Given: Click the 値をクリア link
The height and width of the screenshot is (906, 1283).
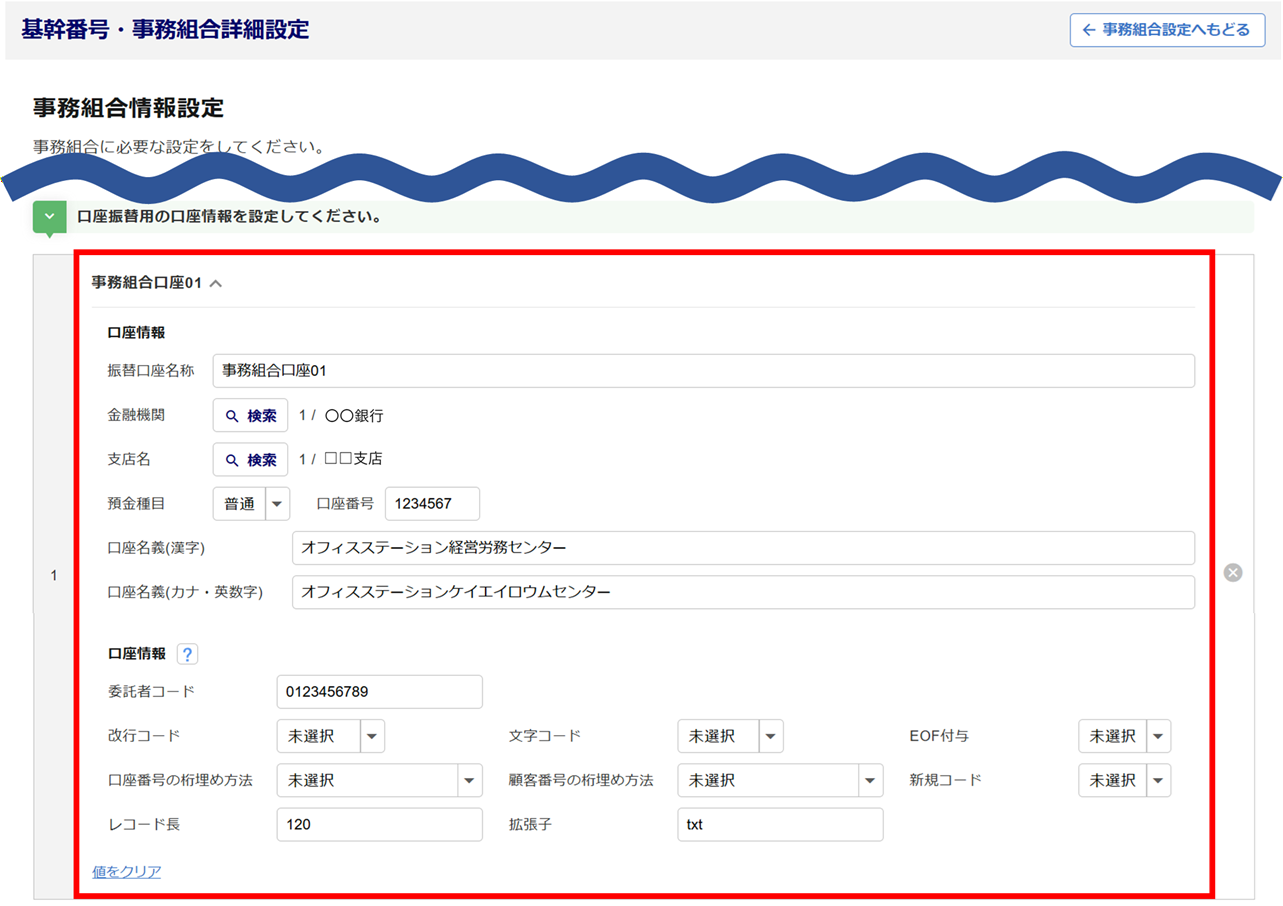Looking at the screenshot, I should click(127, 871).
